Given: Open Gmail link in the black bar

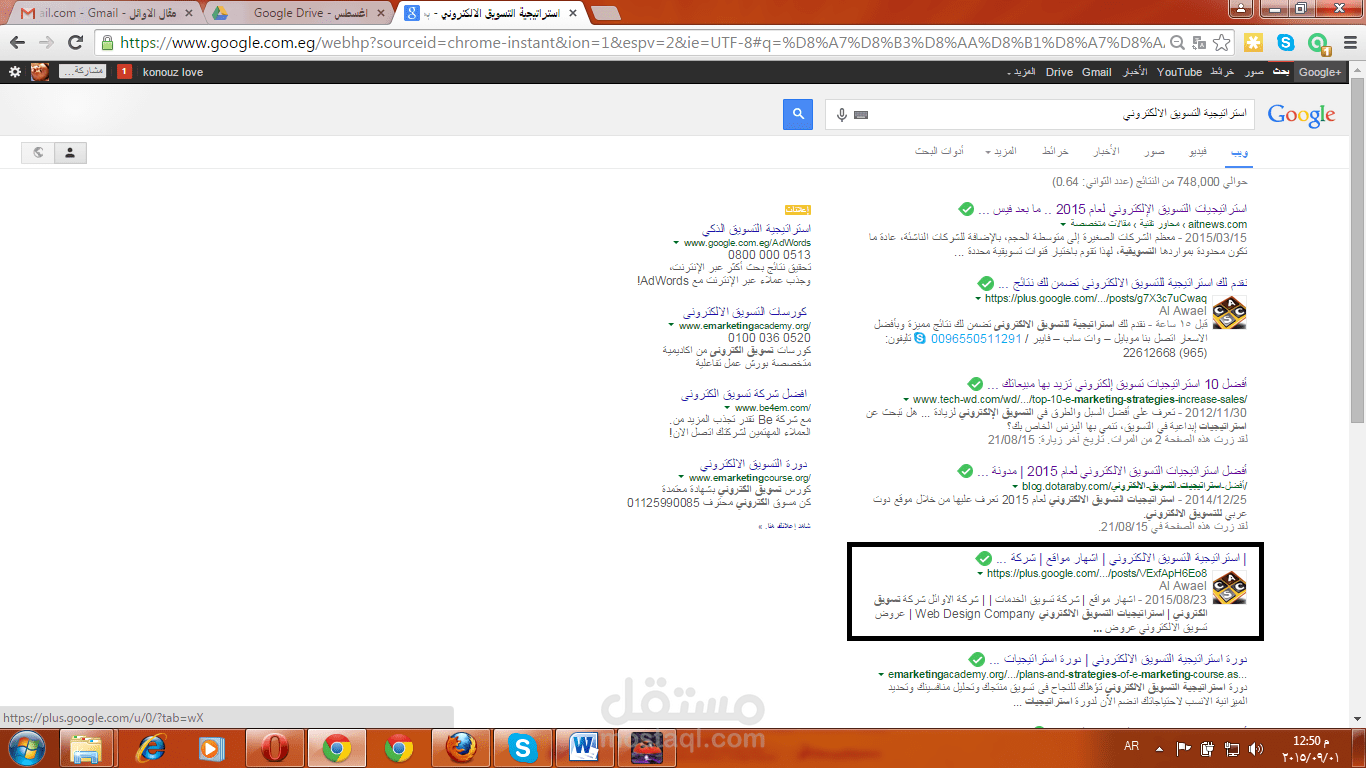Looking at the screenshot, I should (1096, 72).
